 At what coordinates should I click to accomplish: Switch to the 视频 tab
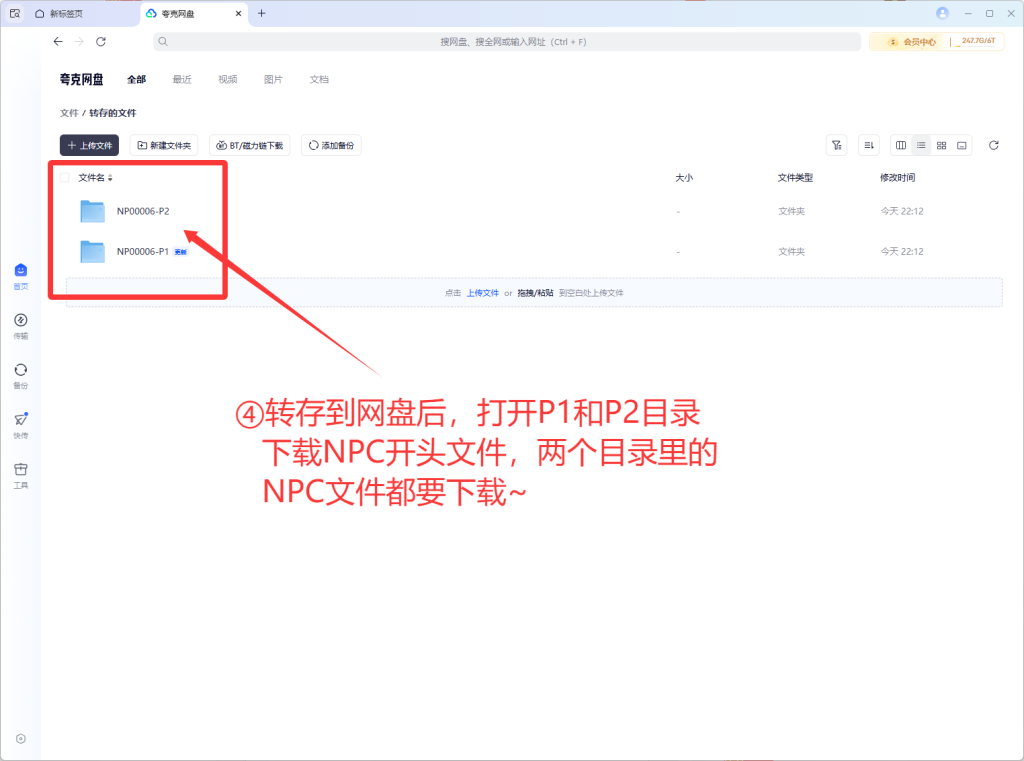[x=227, y=79]
